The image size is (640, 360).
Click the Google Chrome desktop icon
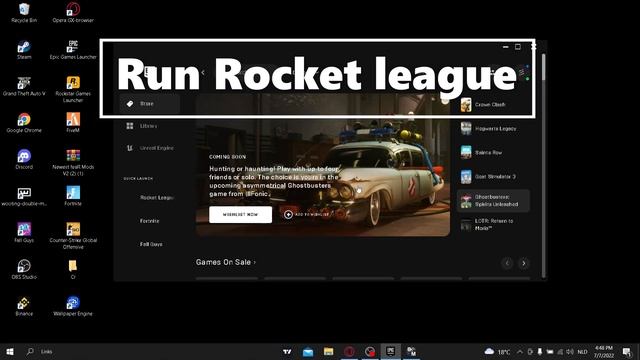[24, 123]
